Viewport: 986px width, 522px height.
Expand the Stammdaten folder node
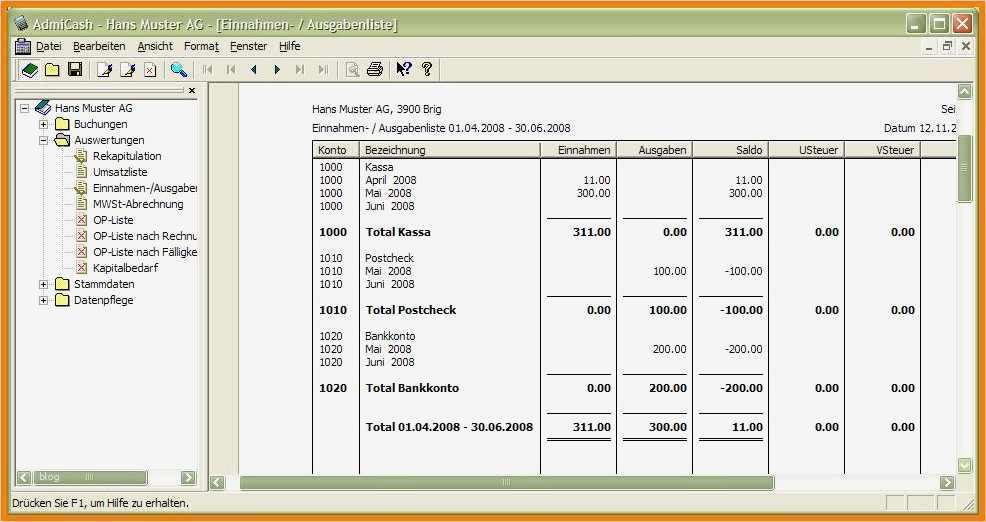click(x=43, y=284)
